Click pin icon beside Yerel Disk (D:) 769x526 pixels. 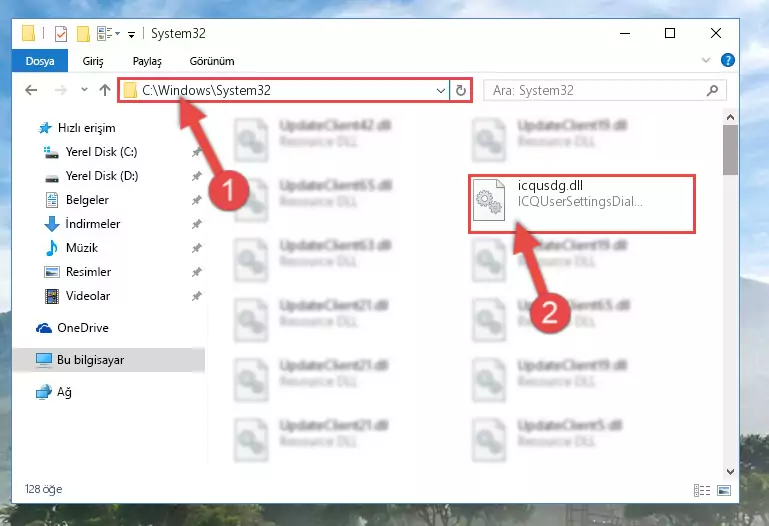(196, 176)
